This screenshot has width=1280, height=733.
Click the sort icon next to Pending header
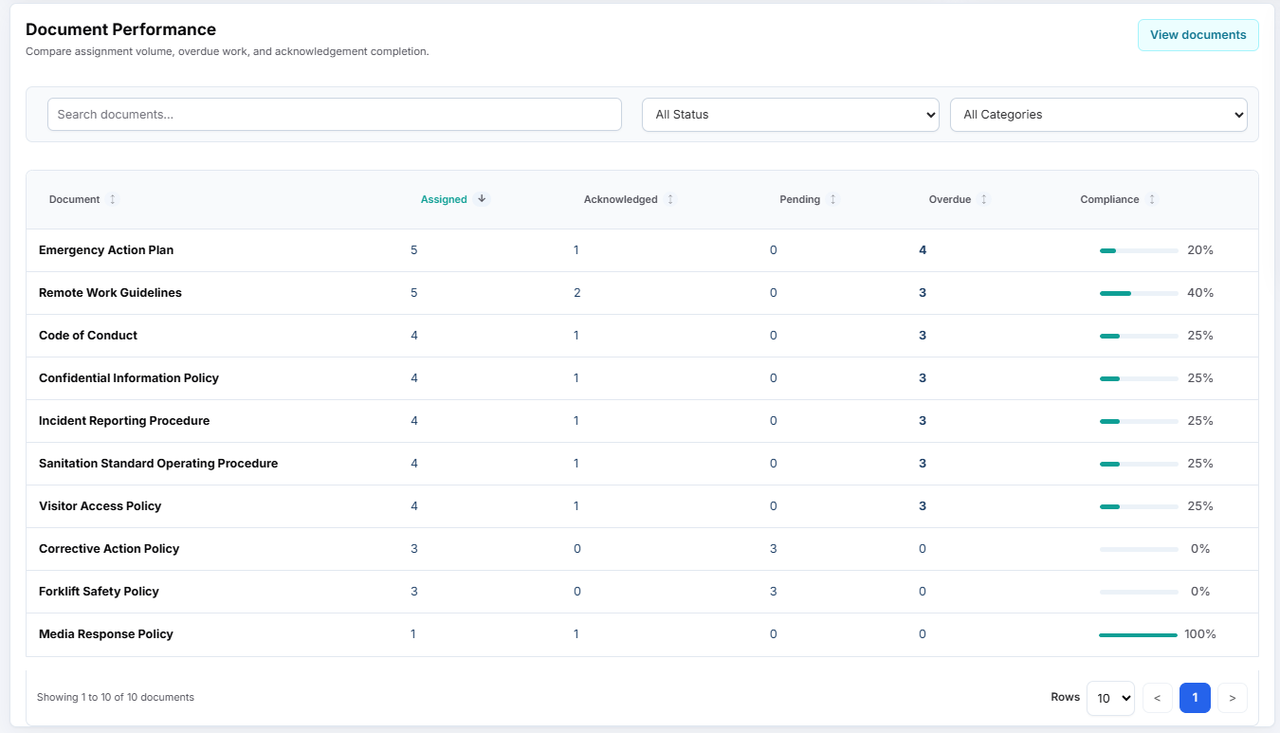[x=833, y=199]
